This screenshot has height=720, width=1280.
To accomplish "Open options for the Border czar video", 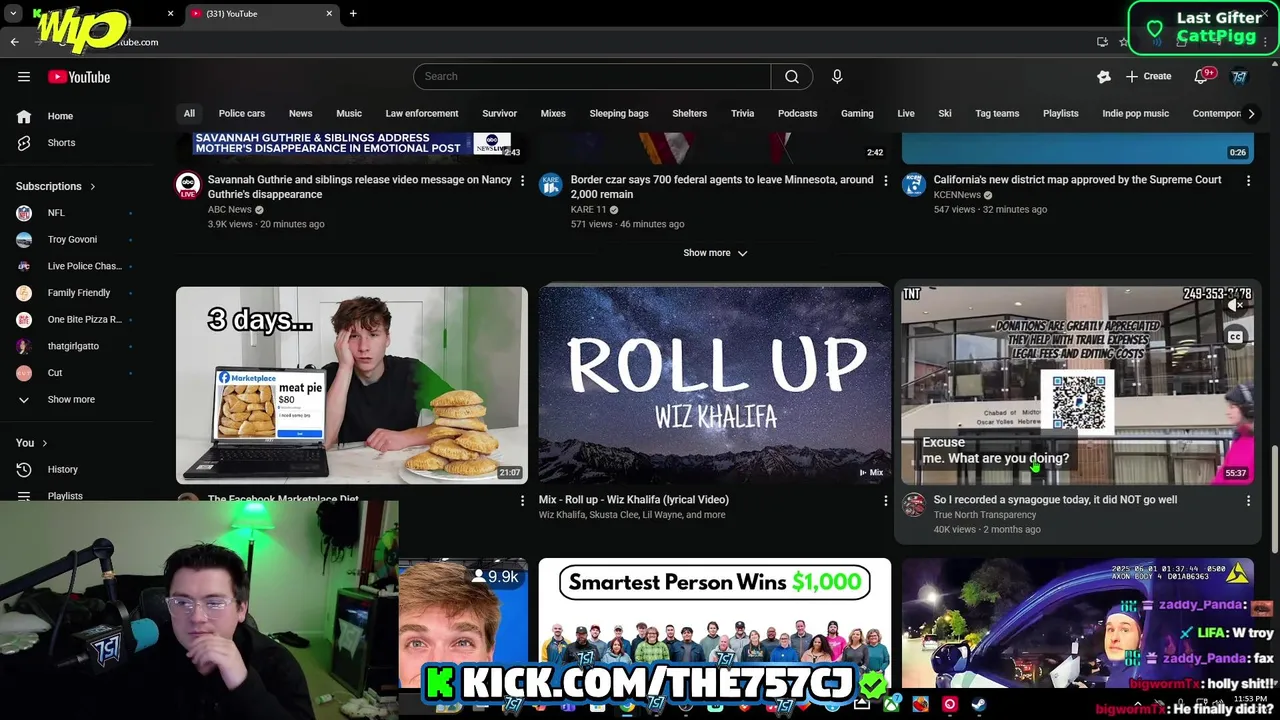I will pos(885,181).
